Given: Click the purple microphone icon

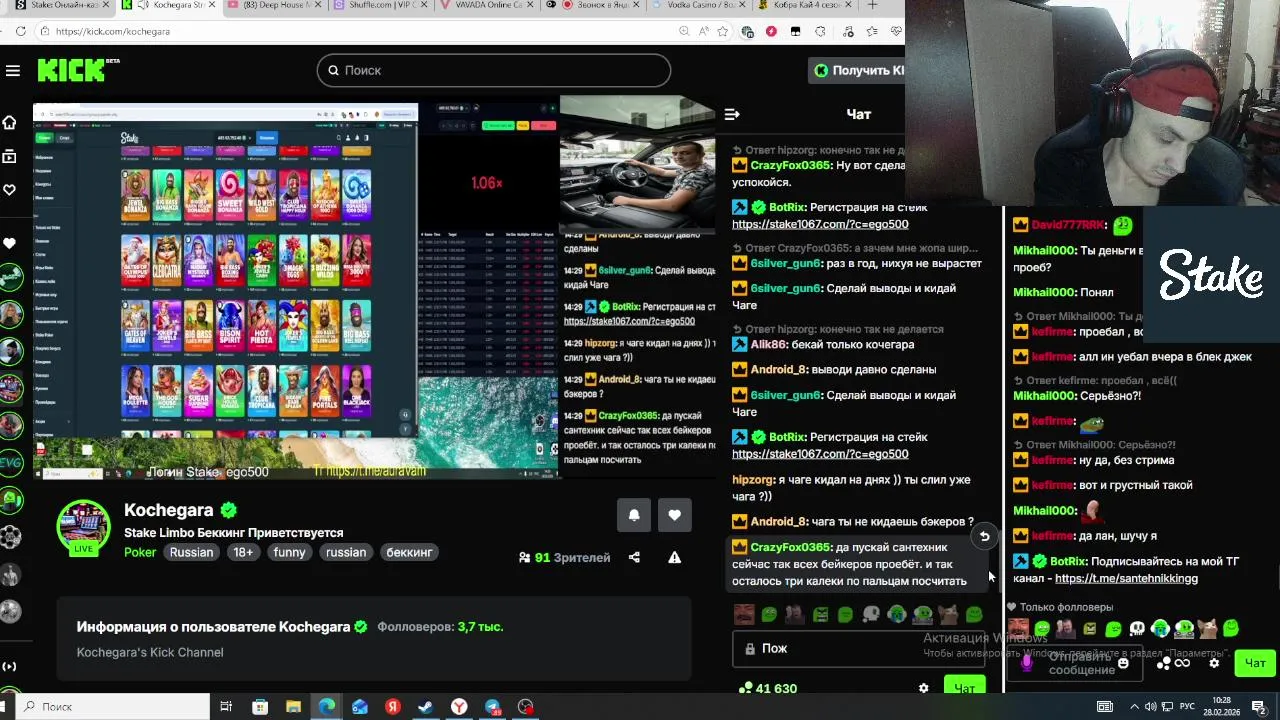Looking at the screenshot, I should click(1027, 662).
